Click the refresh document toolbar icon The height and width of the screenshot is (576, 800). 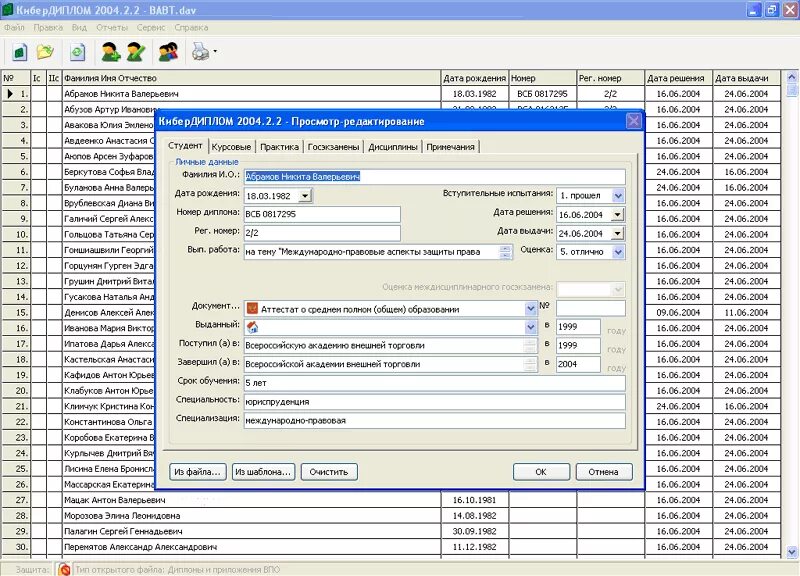78,52
